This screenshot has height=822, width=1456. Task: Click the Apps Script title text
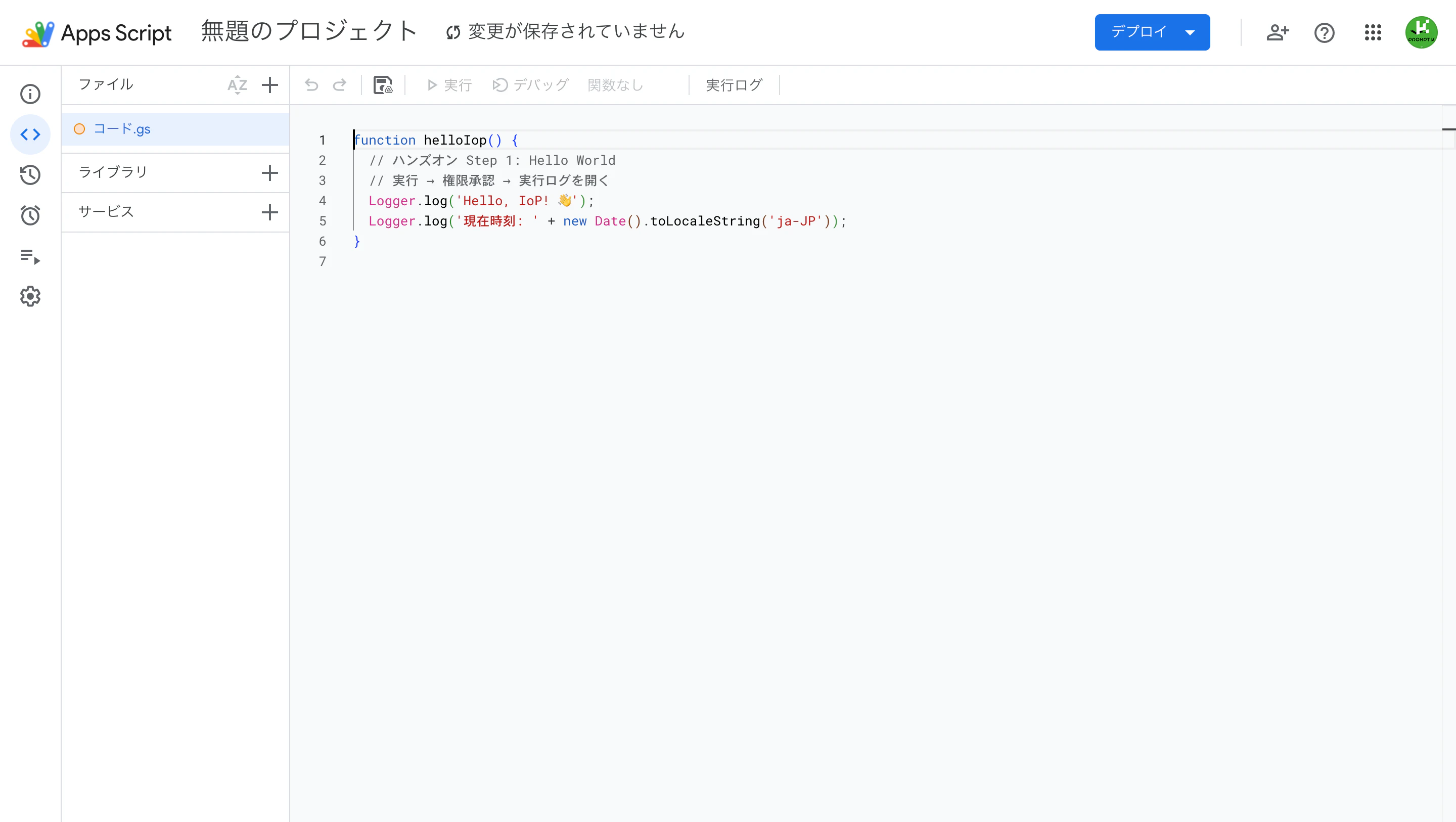[x=116, y=33]
